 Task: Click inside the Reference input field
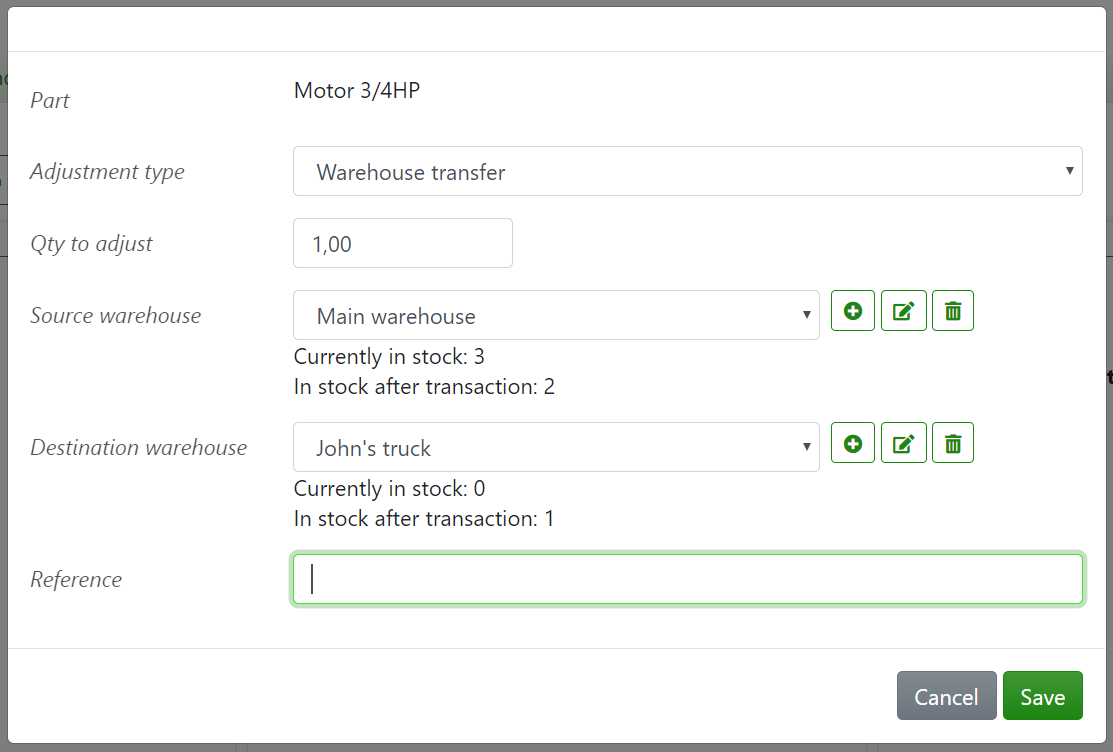point(687,579)
